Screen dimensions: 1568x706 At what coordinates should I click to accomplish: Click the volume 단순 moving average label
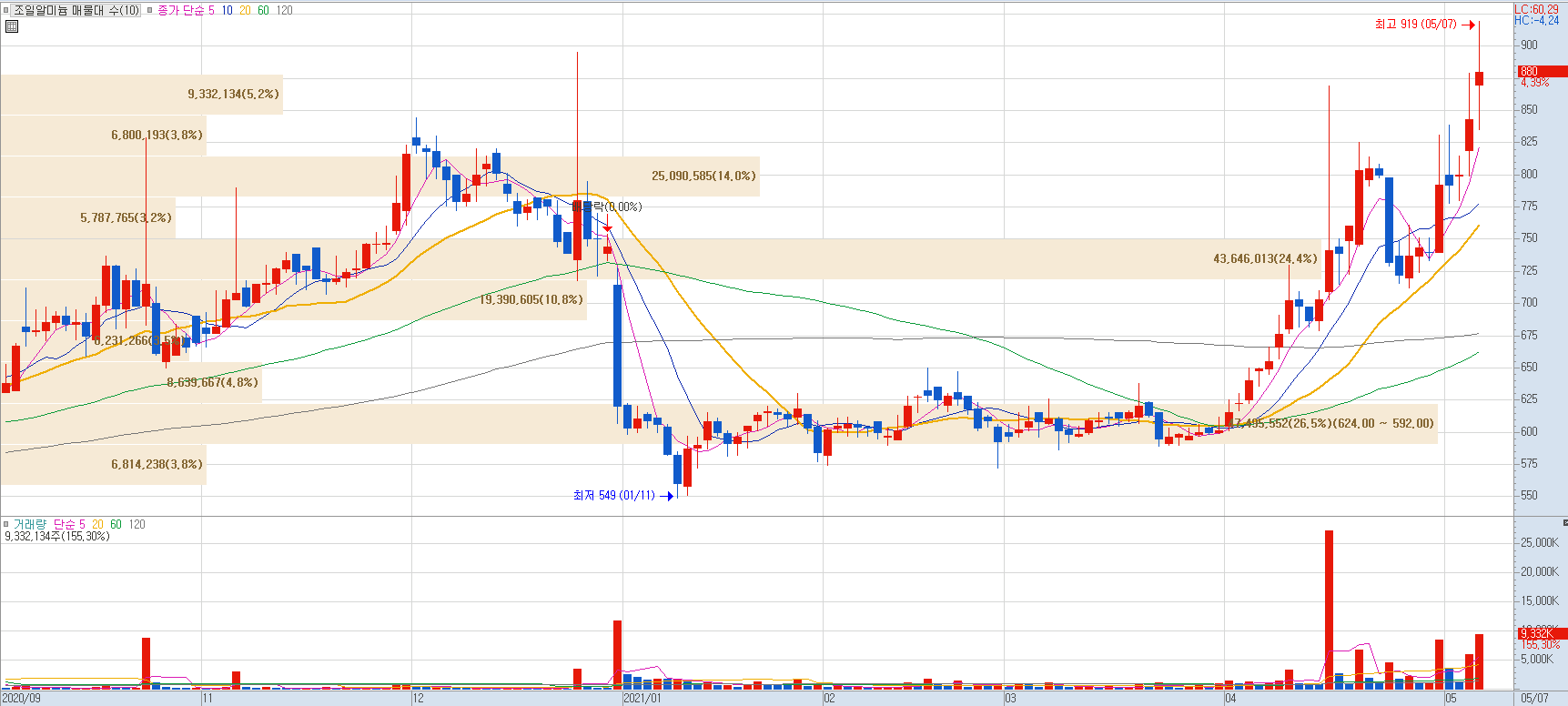coord(64,524)
